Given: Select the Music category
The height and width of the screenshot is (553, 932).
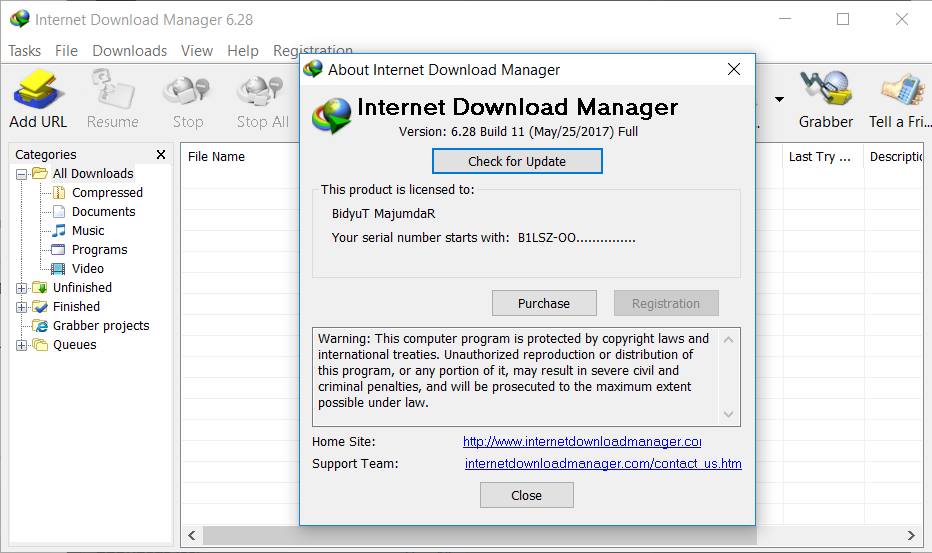Looking at the screenshot, I should point(88,231).
